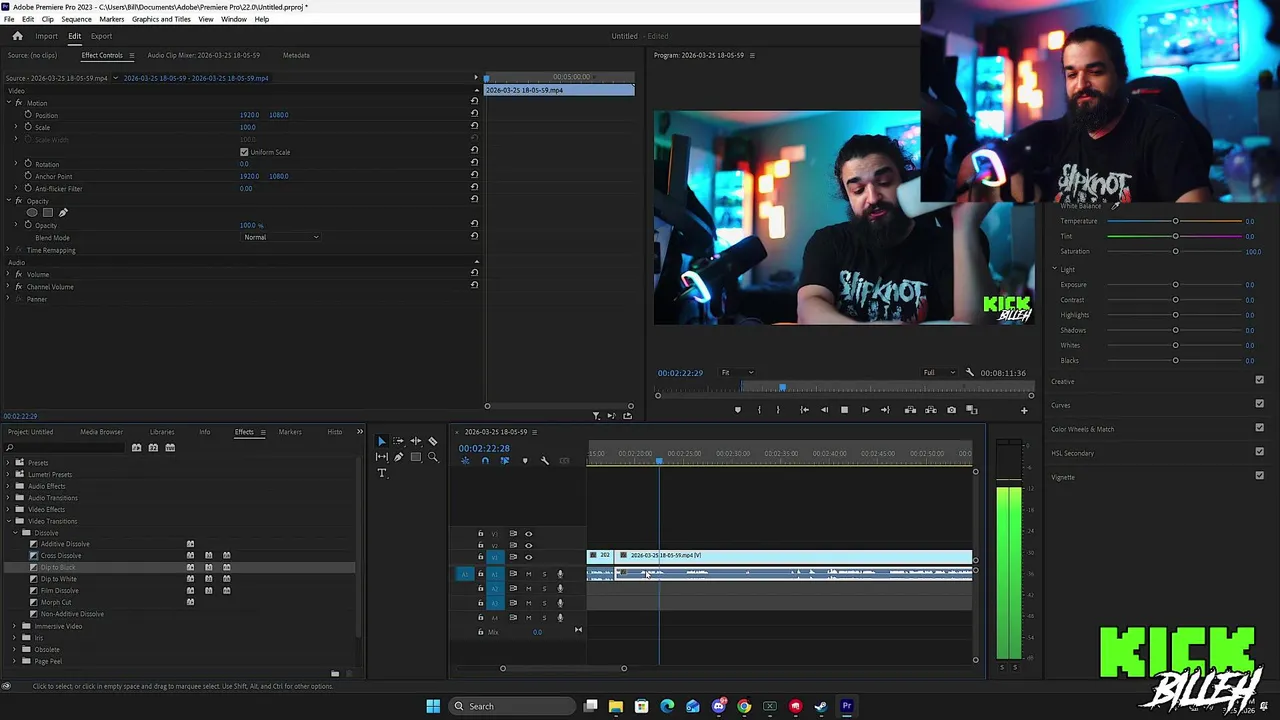Filter effects by Accelerated Effects badge

click(136, 448)
